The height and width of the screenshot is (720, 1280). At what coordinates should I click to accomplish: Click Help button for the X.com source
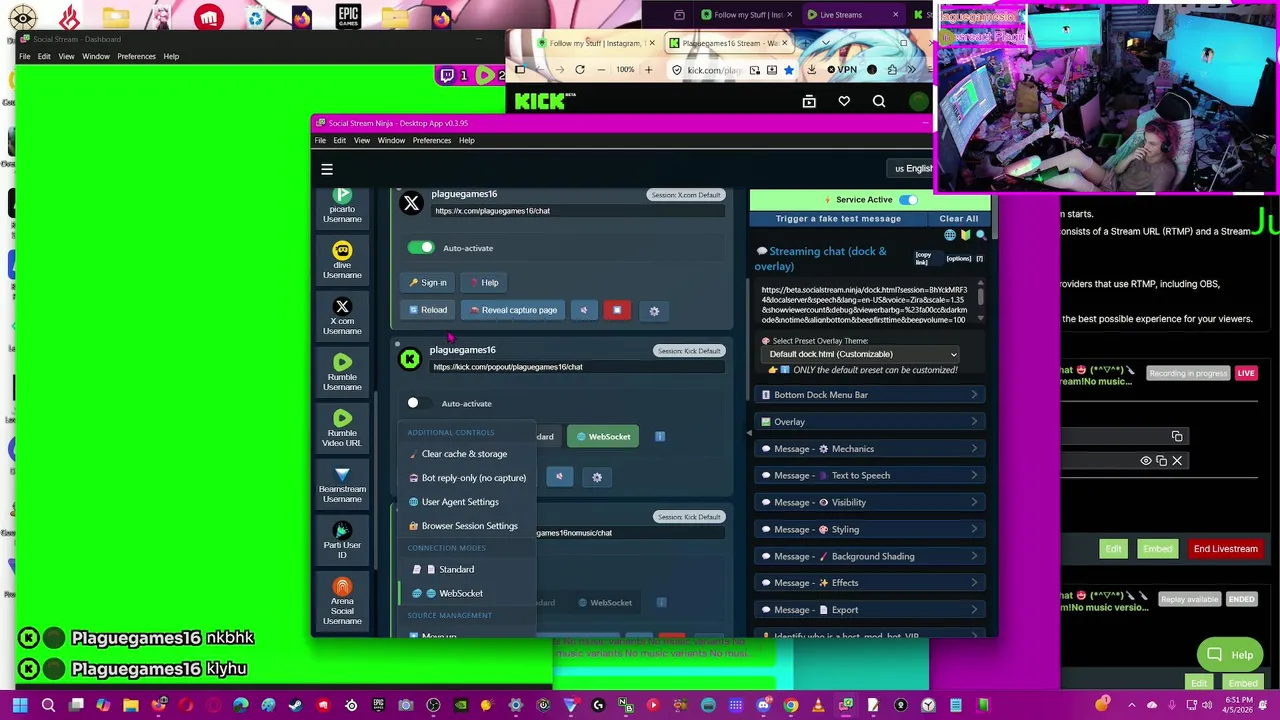tap(484, 283)
